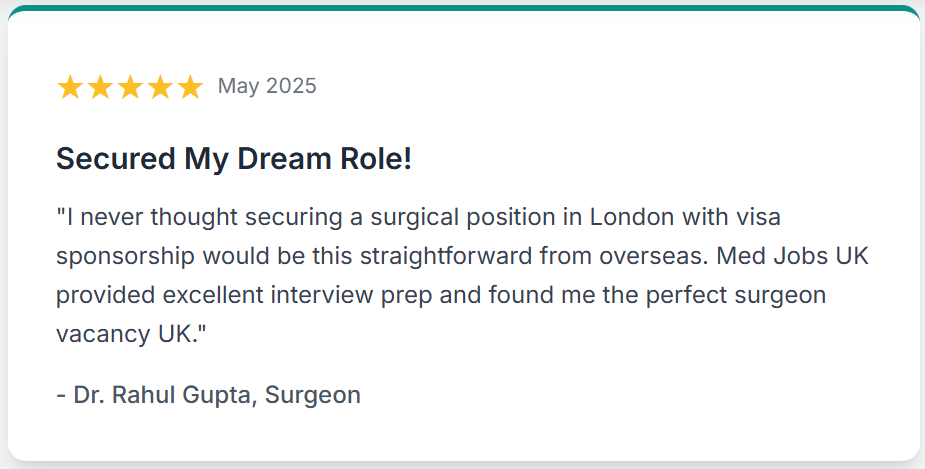Click the word excellent in the review
The width and height of the screenshot is (925, 469).
213,295
